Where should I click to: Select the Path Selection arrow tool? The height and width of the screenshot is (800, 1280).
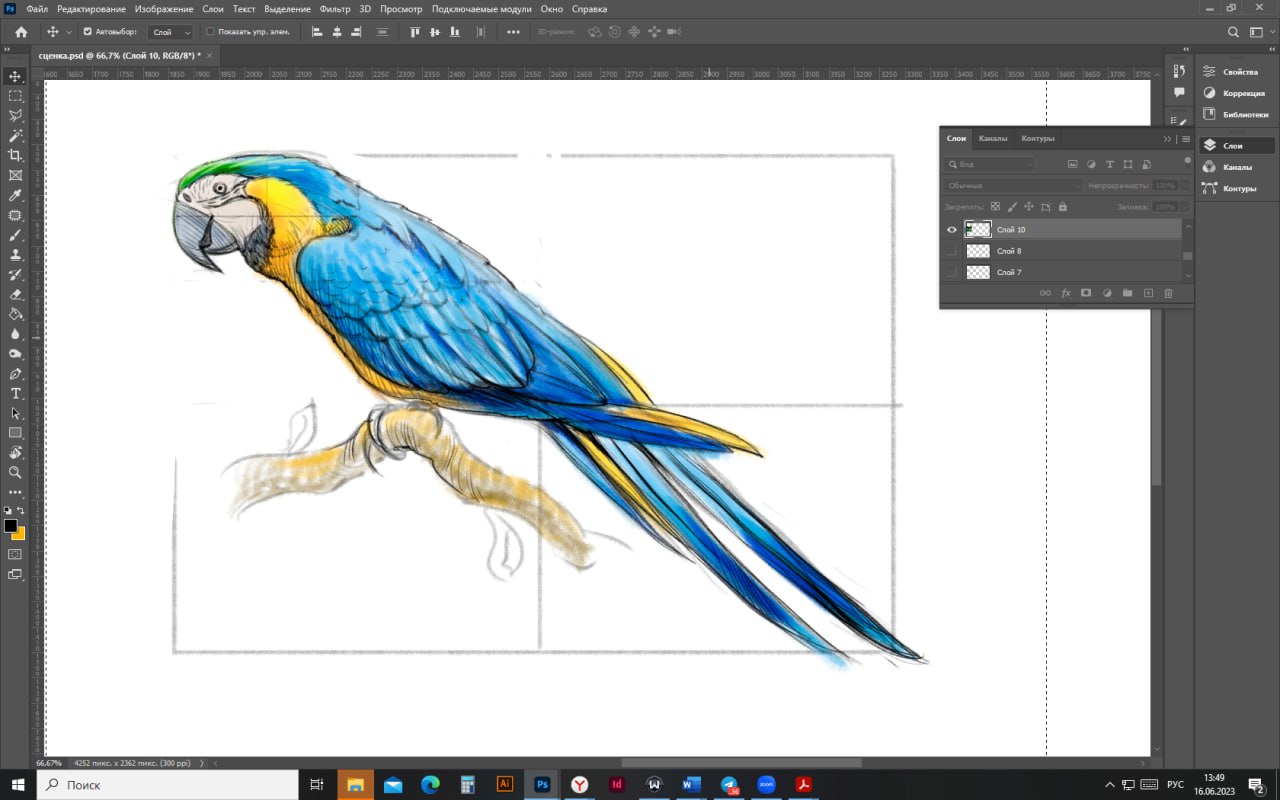click(15, 413)
